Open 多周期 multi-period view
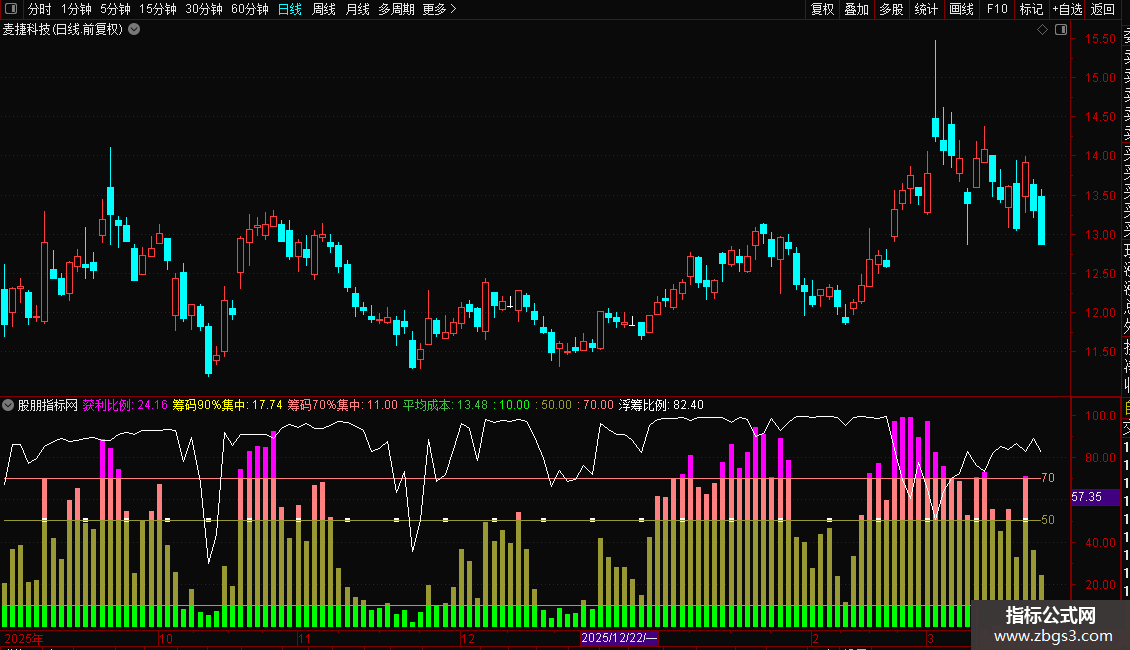The height and width of the screenshot is (650, 1130). (x=396, y=9)
